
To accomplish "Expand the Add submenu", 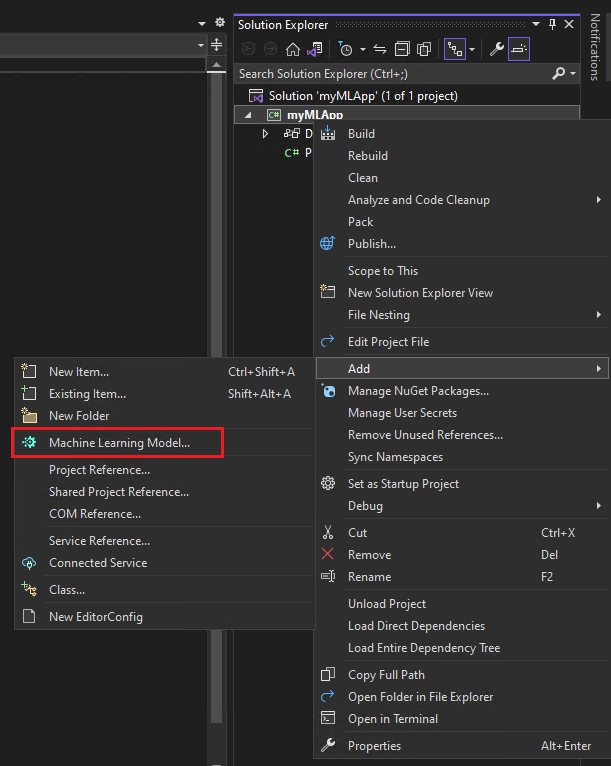I will pyautogui.click(x=462, y=368).
